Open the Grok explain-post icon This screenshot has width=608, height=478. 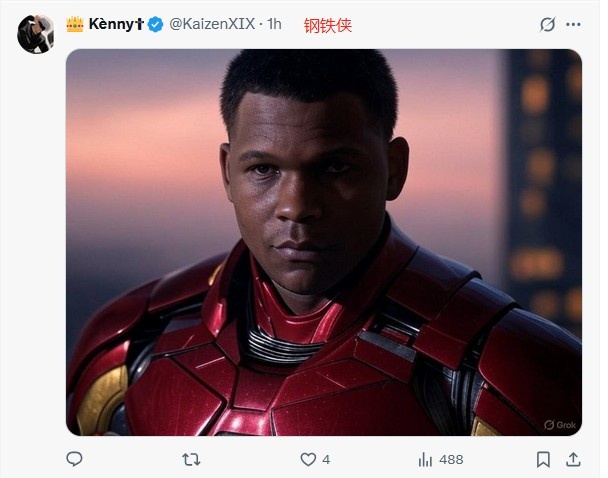tap(546, 25)
